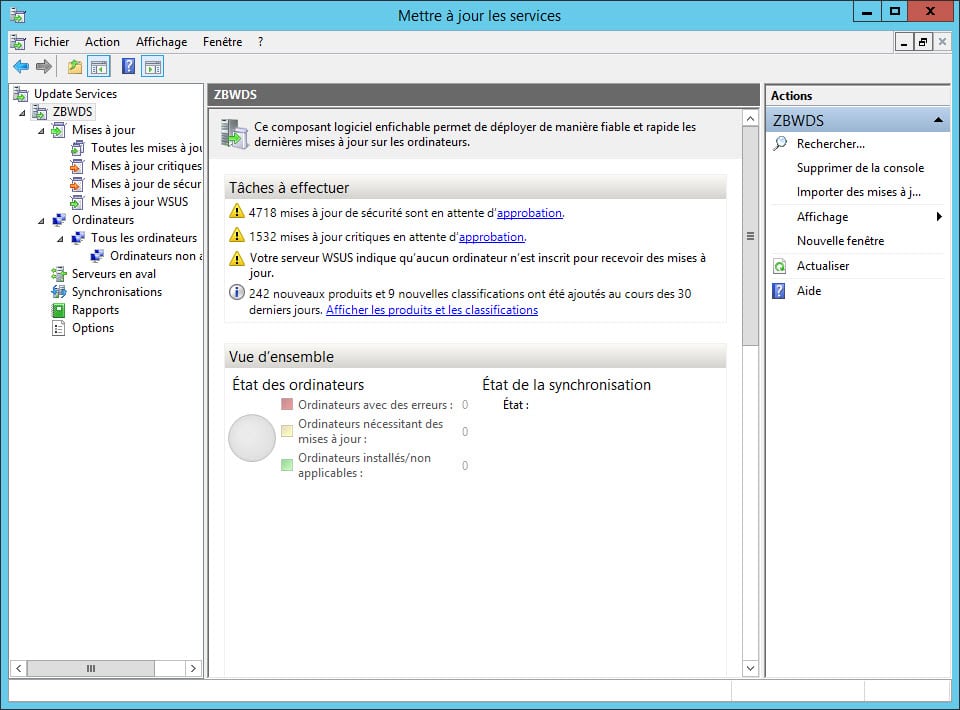Click the blue Back arrow in toolbar

pyautogui.click(x=20, y=67)
